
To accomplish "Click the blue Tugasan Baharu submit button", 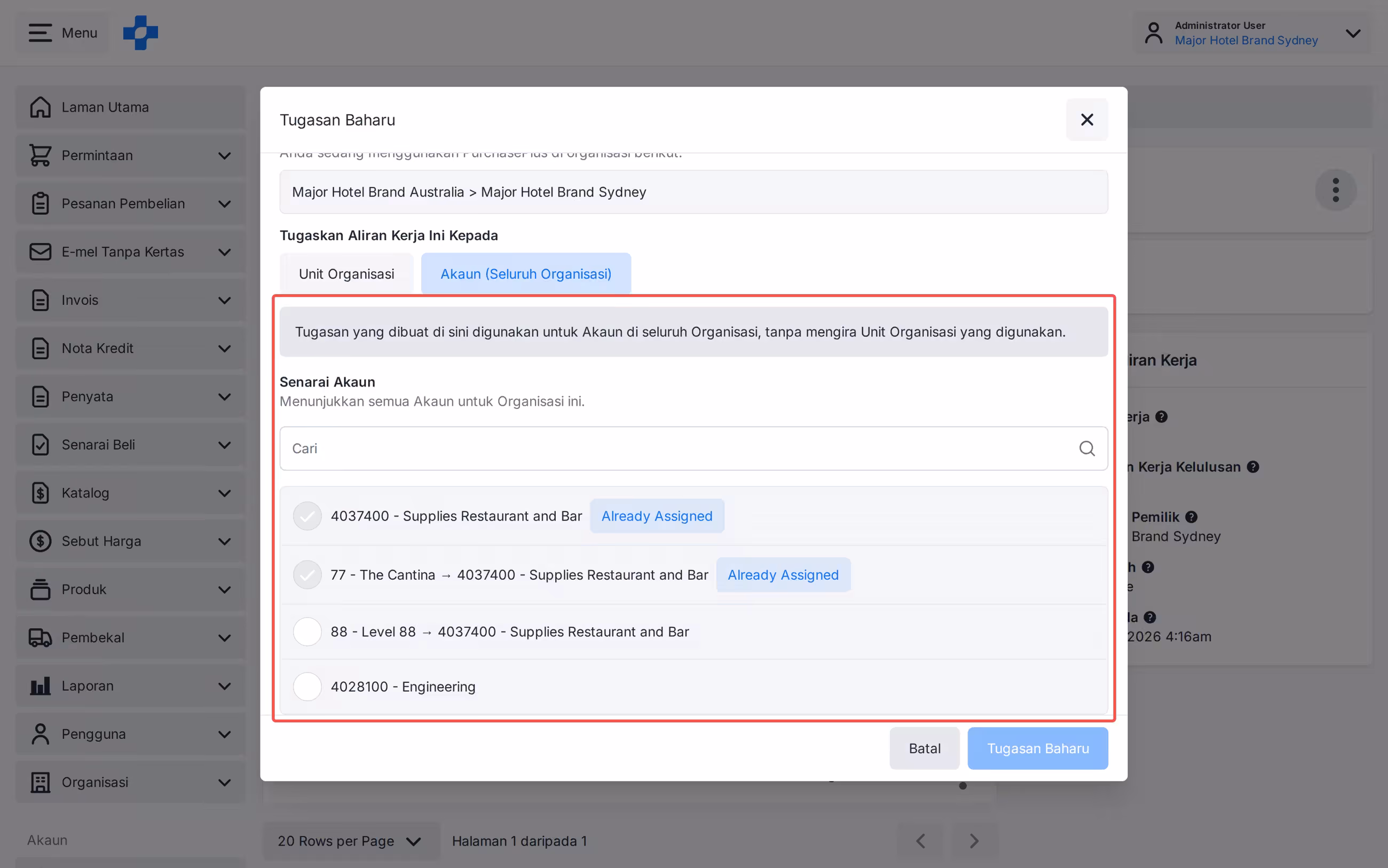I will [x=1038, y=748].
